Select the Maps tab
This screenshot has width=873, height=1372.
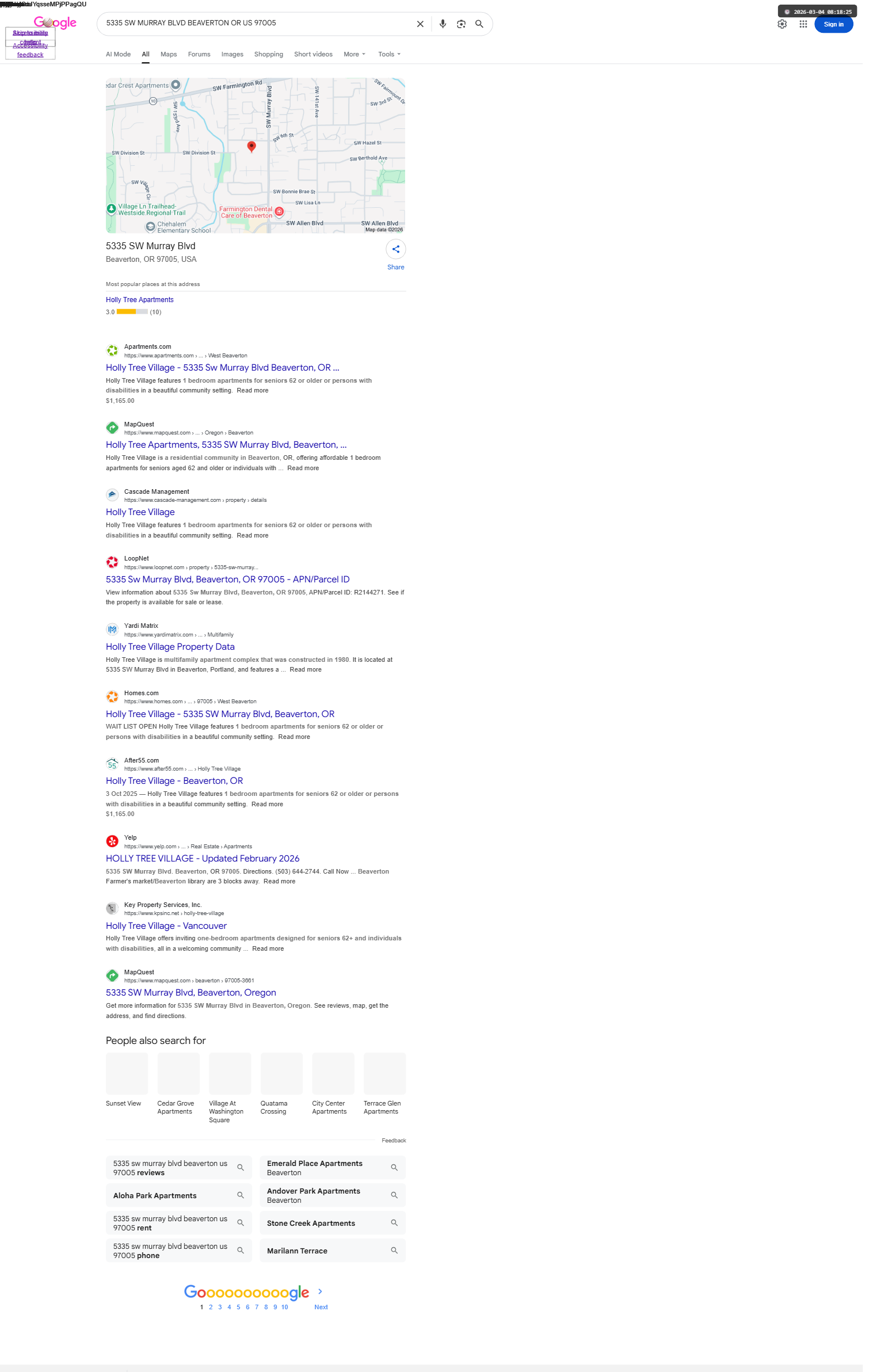[169, 54]
